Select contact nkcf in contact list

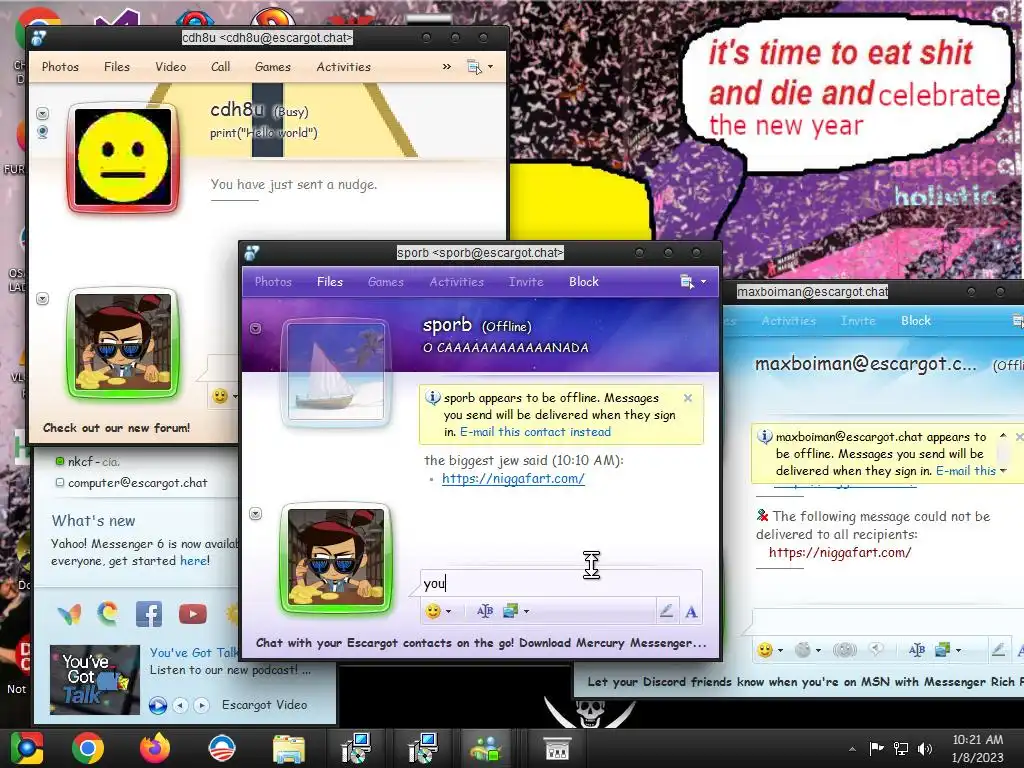[88, 462]
